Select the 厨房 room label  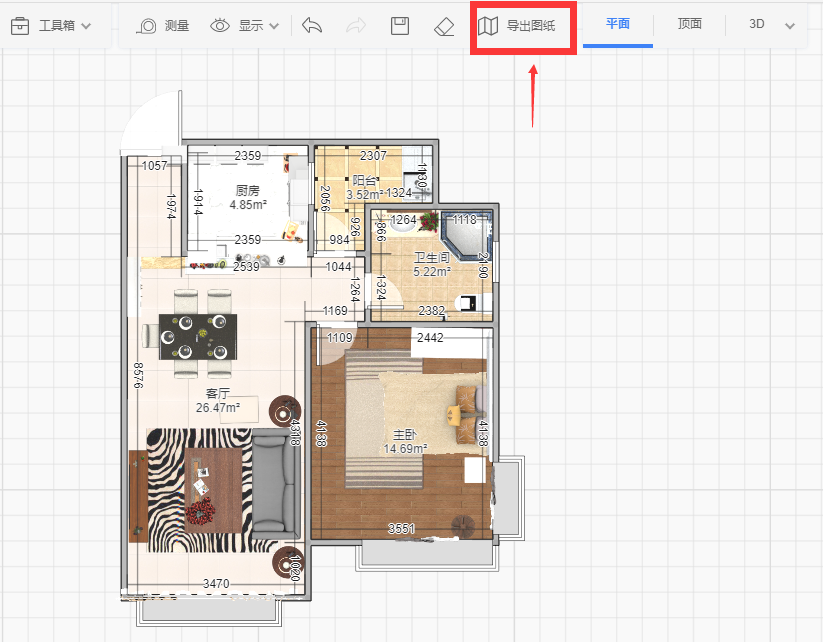pyautogui.click(x=247, y=190)
